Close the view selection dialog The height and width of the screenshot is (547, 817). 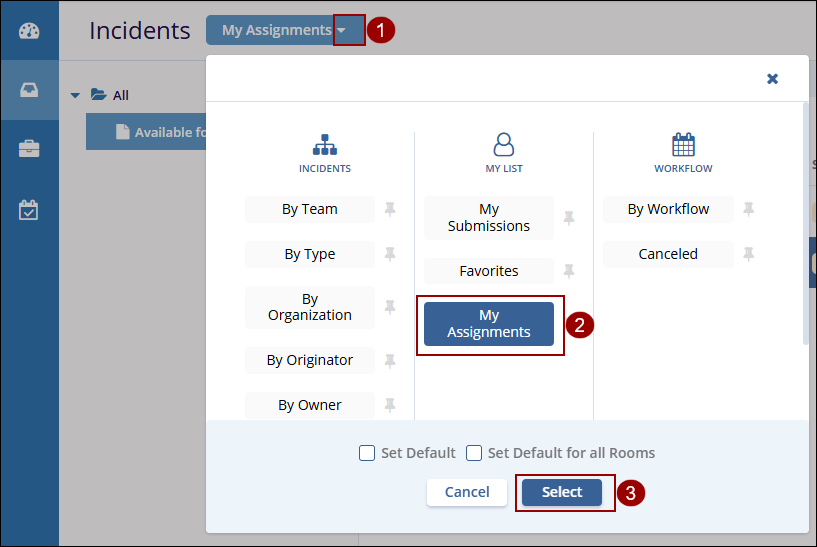[x=772, y=79]
